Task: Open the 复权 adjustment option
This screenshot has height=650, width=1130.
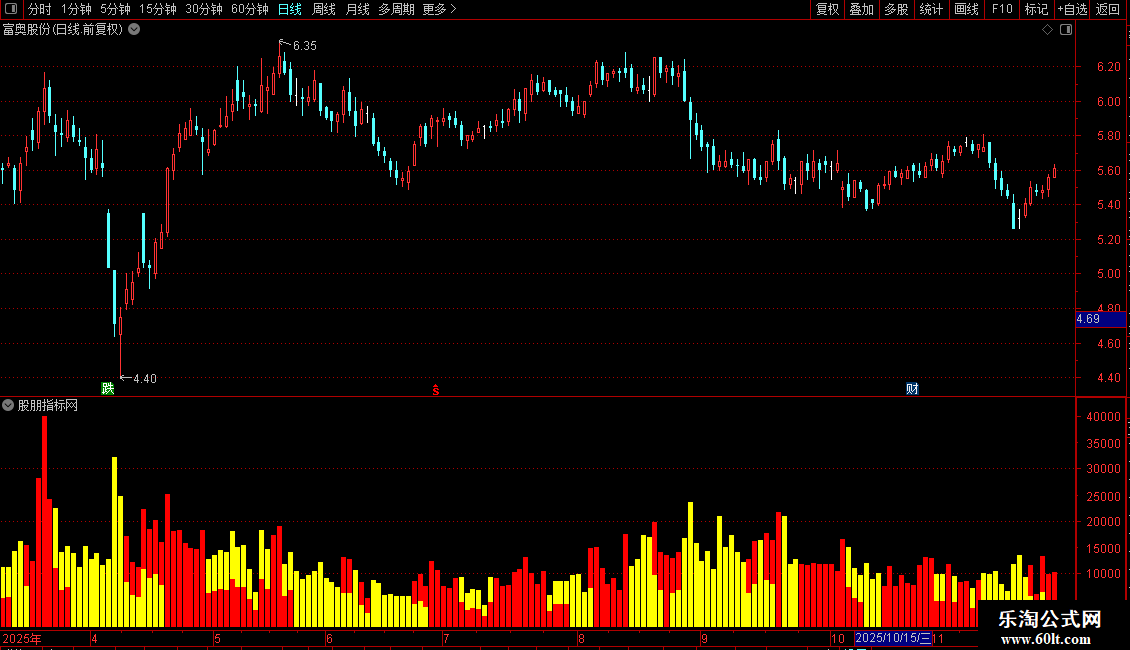Action: [x=827, y=9]
